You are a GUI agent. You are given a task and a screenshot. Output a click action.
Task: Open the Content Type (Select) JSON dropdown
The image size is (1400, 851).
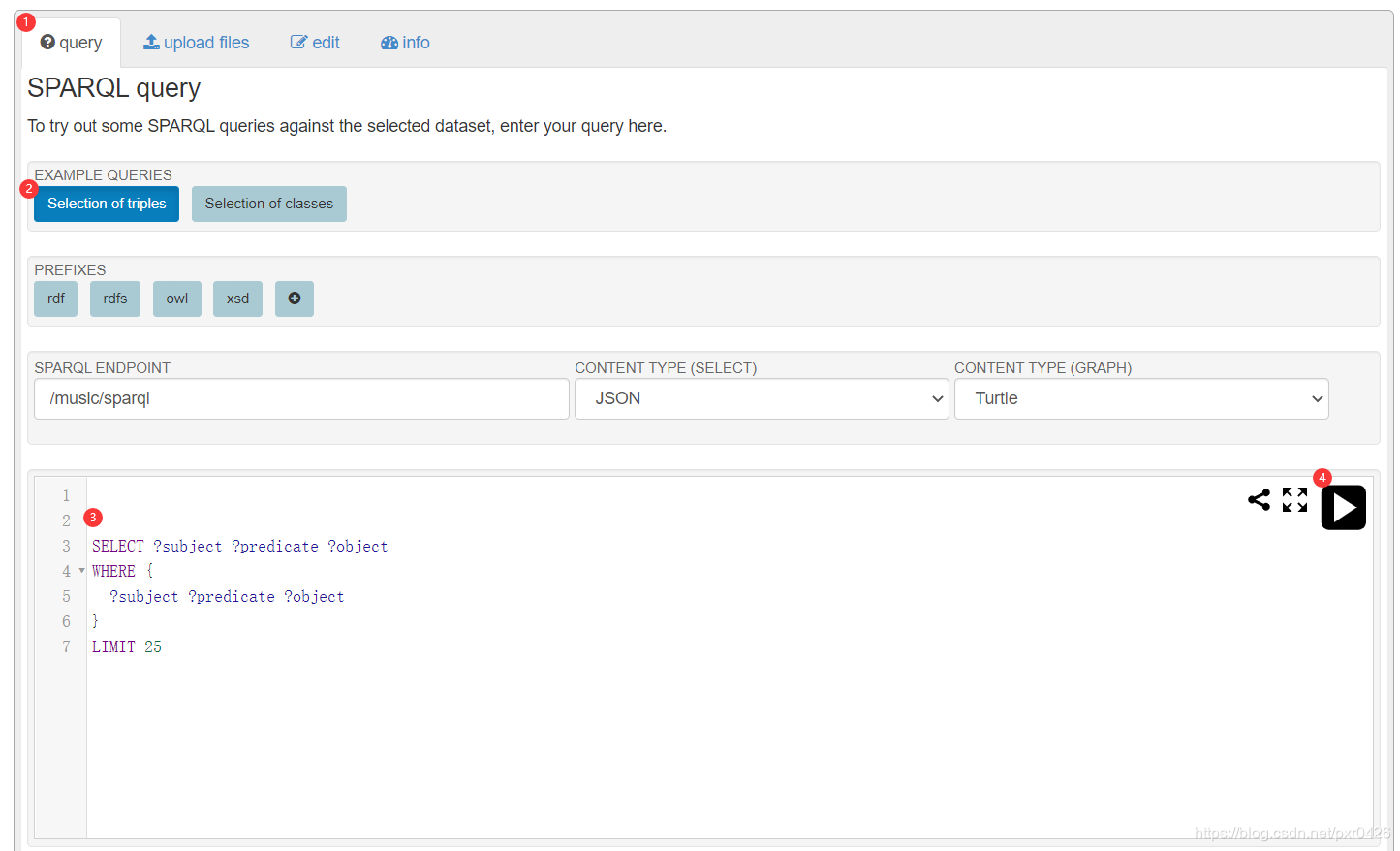[x=762, y=398]
